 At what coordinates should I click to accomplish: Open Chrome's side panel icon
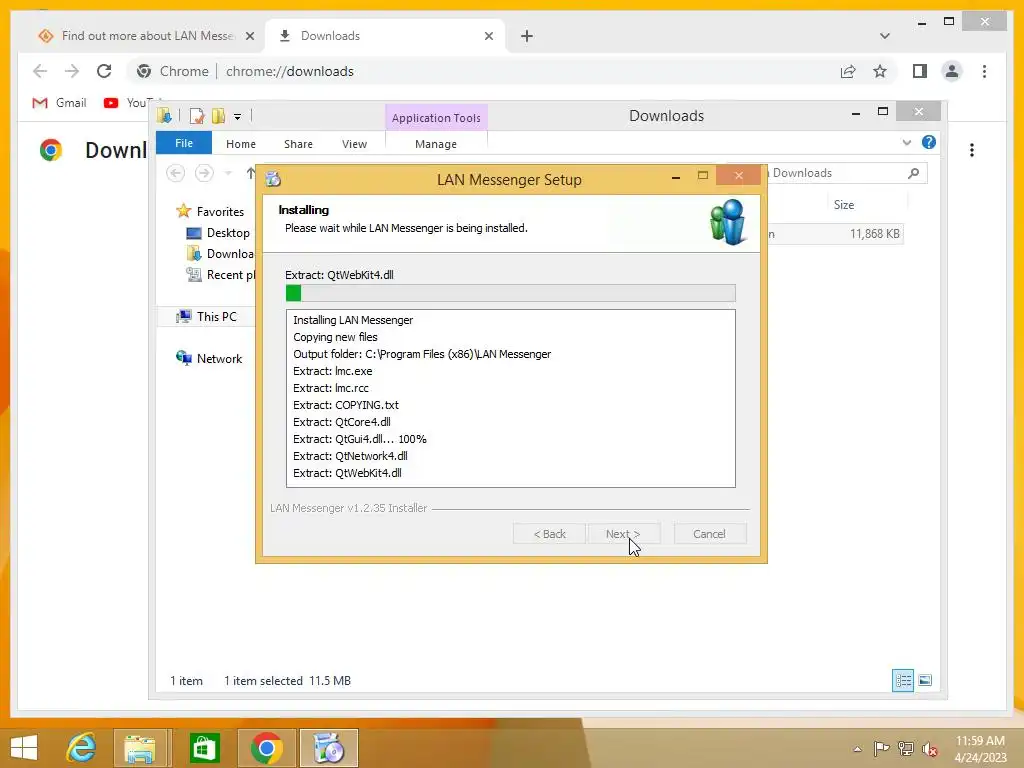click(920, 71)
